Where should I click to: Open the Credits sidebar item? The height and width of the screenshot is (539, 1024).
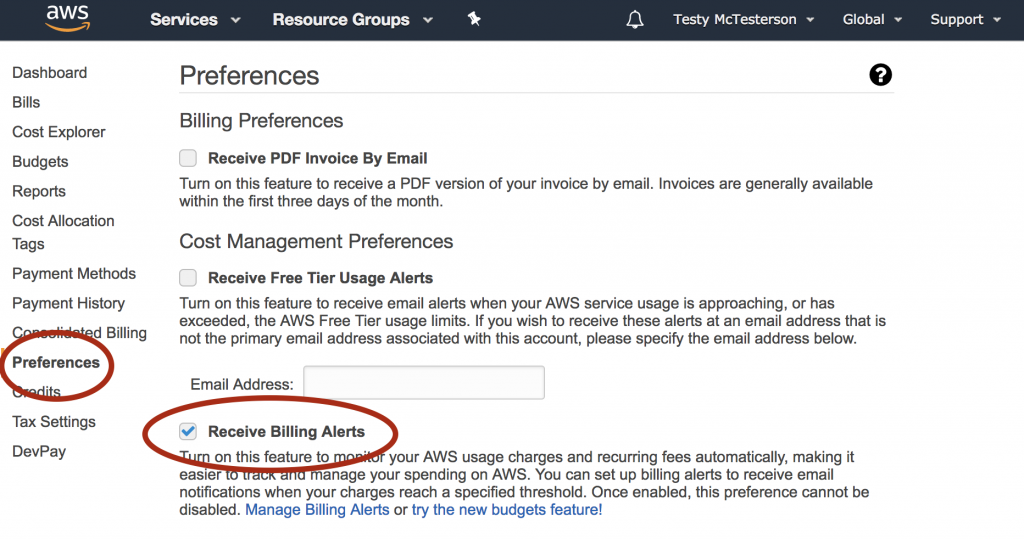(37, 392)
